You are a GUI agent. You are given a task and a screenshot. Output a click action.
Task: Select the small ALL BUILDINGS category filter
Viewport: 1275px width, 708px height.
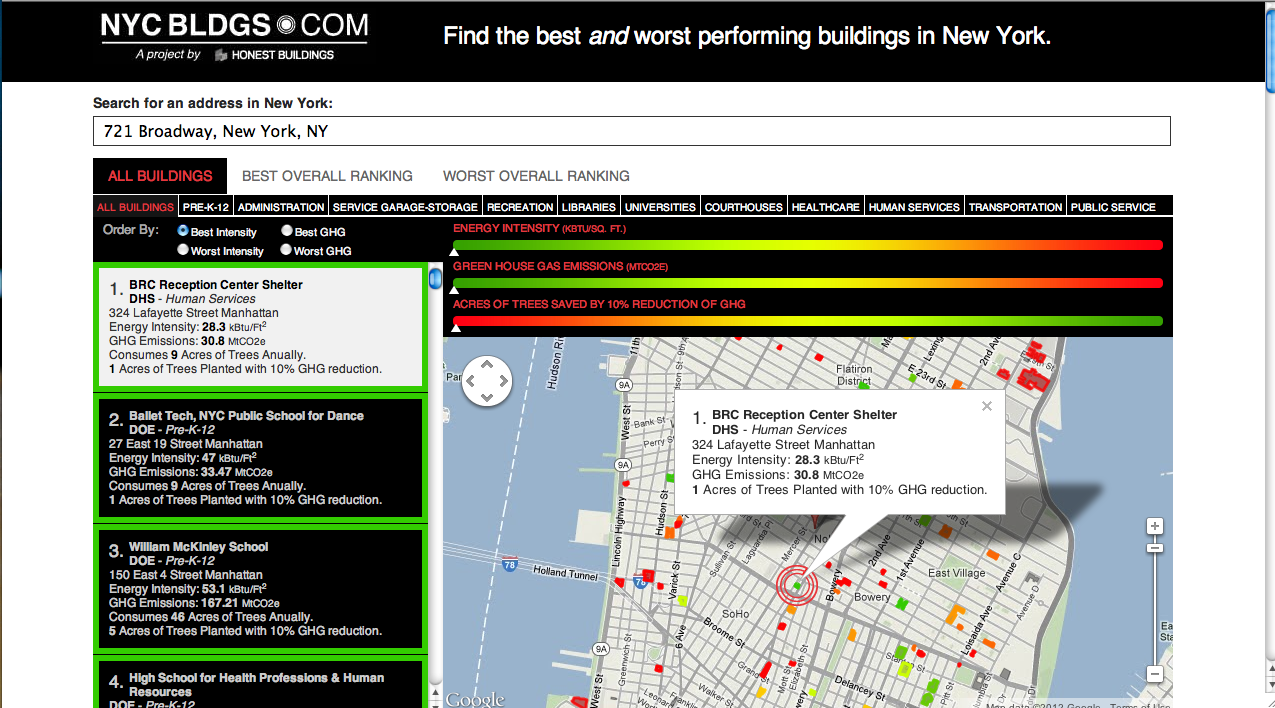(135, 207)
